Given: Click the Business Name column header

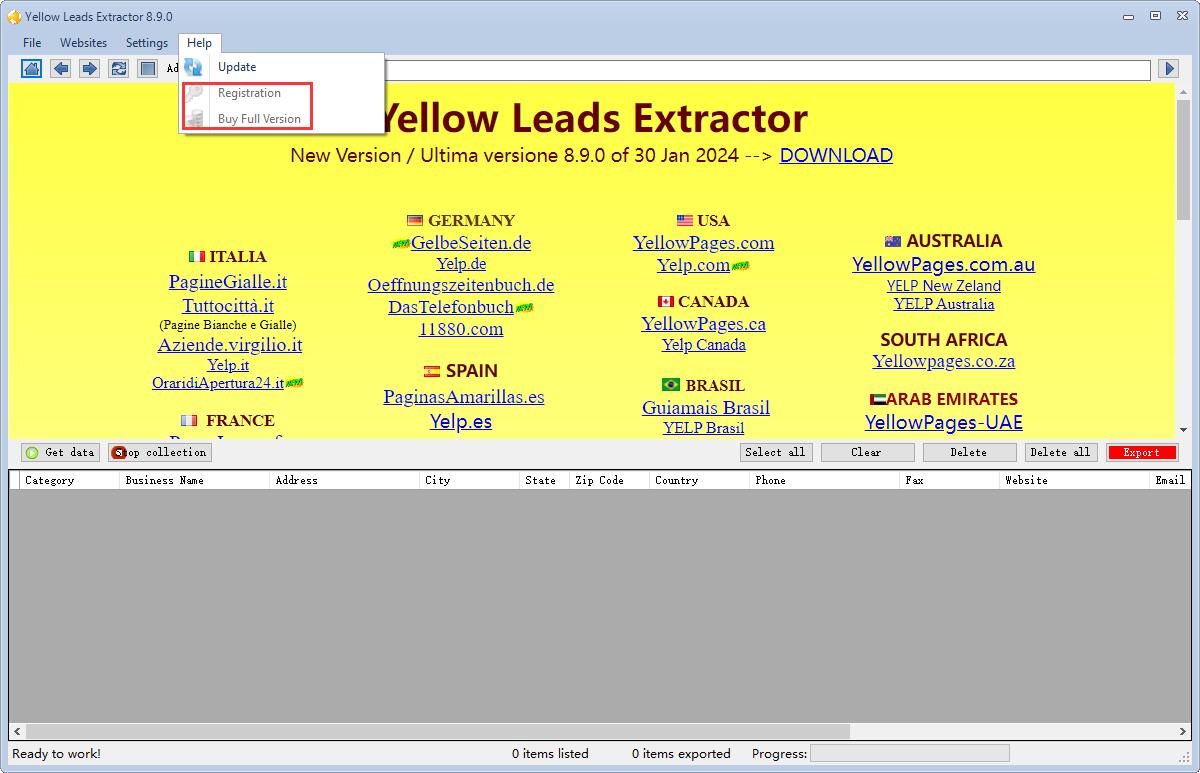Looking at the screenshot, I should coord(195,481).
